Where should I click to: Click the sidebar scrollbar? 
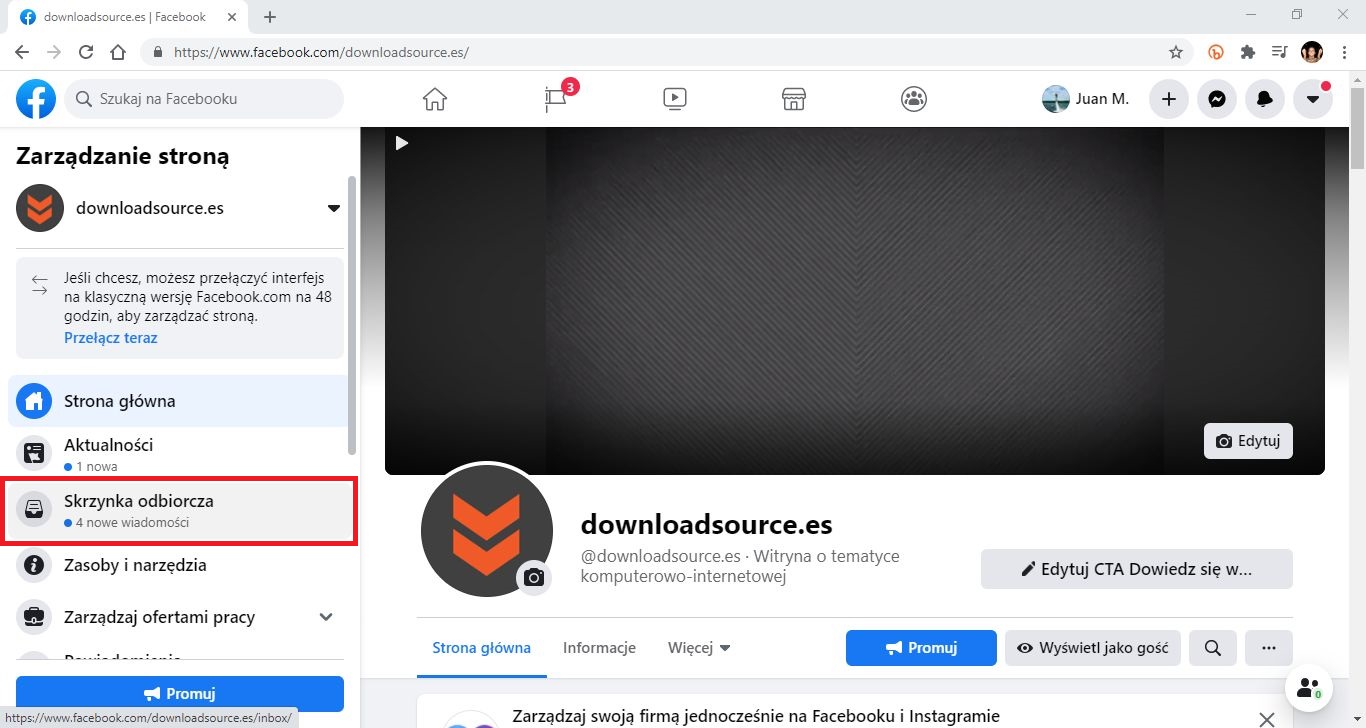tap(351, 314)
